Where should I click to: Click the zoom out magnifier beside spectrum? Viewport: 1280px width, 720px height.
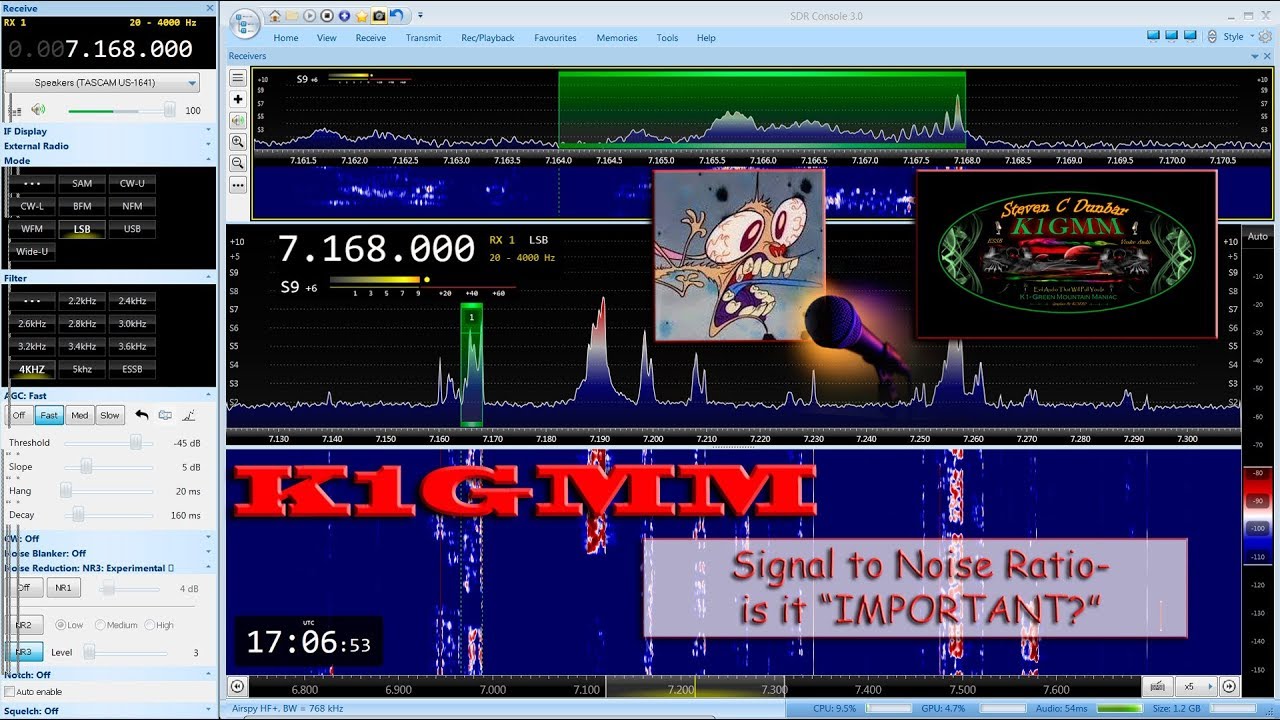pyautogui.click(x=238, y=163)
